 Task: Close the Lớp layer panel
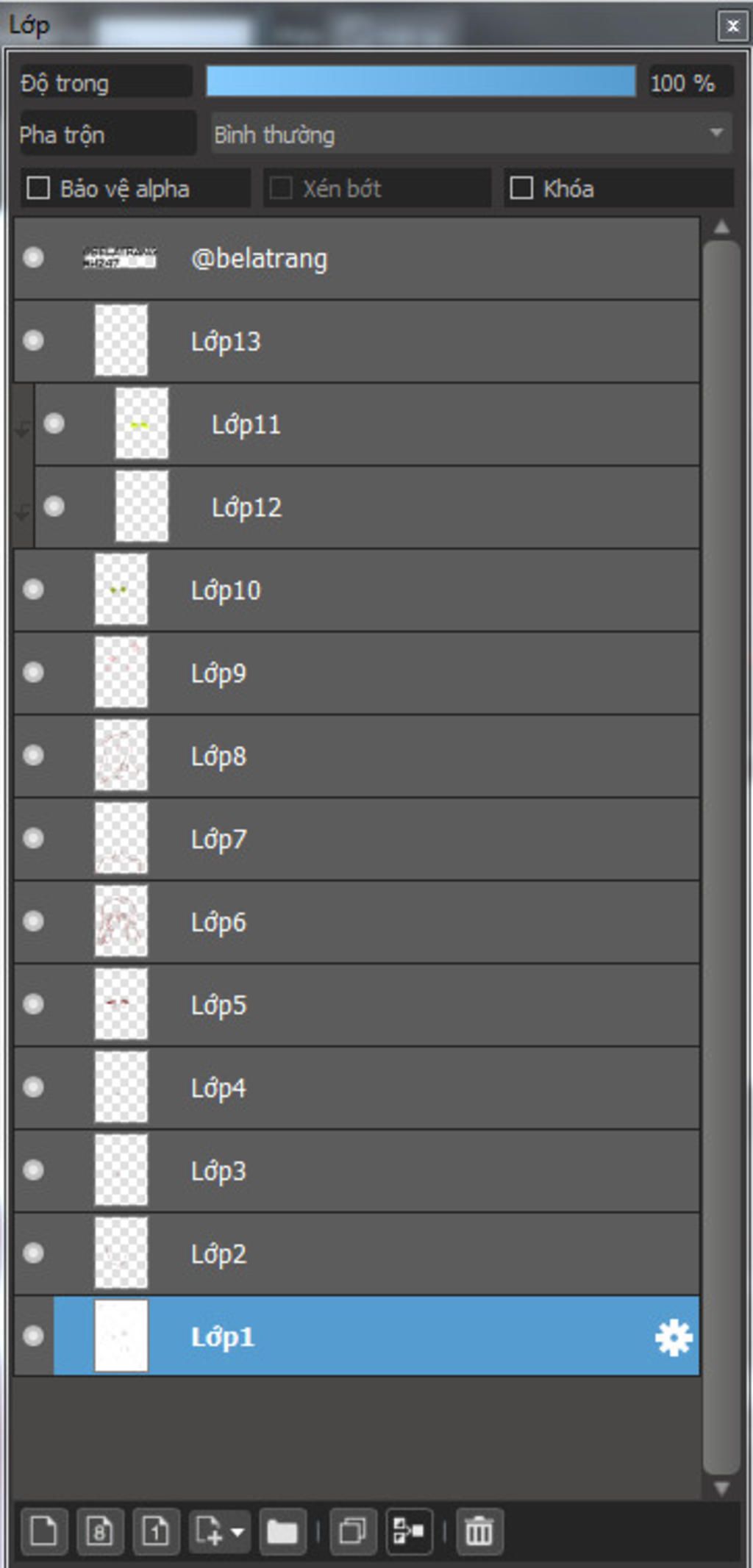point(732,26)
